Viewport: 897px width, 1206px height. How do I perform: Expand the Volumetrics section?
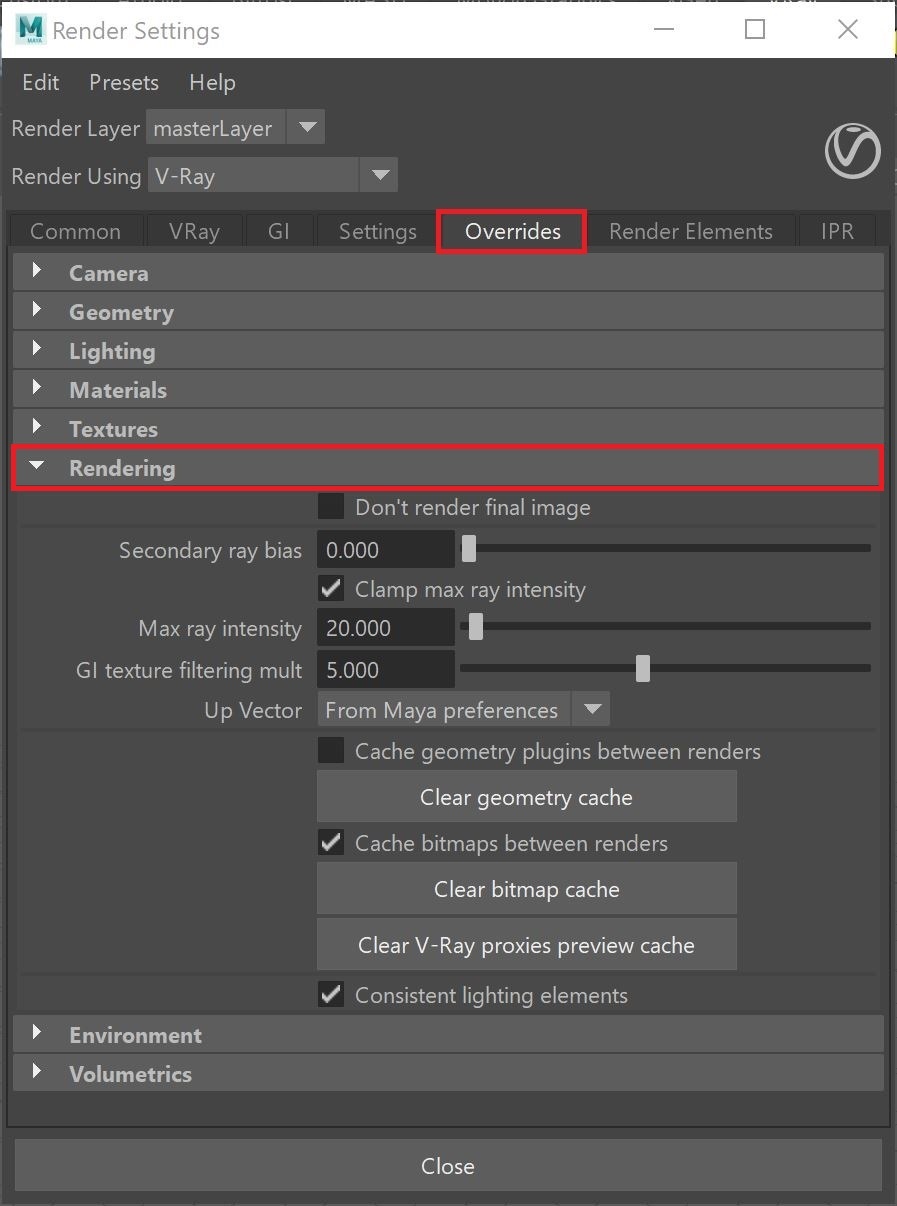click(x=448, y=1073)
